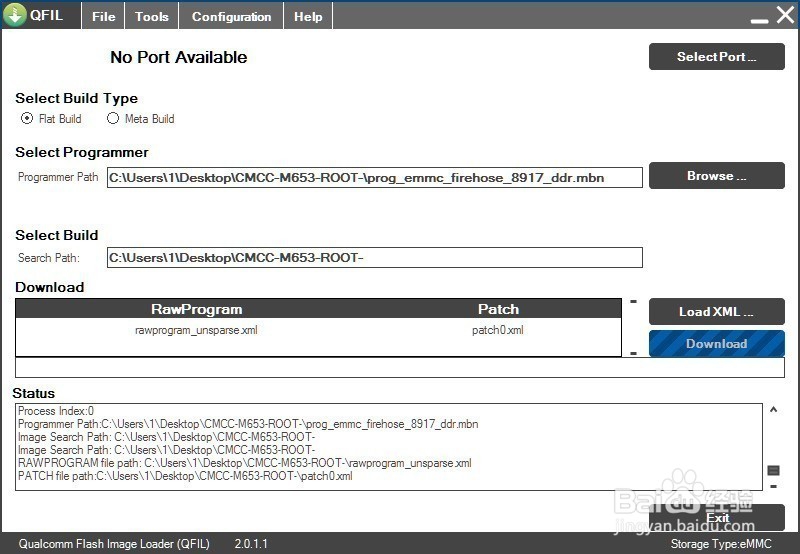
Task: Click the status log scrollbar thumb
Action: coord(773,470)
